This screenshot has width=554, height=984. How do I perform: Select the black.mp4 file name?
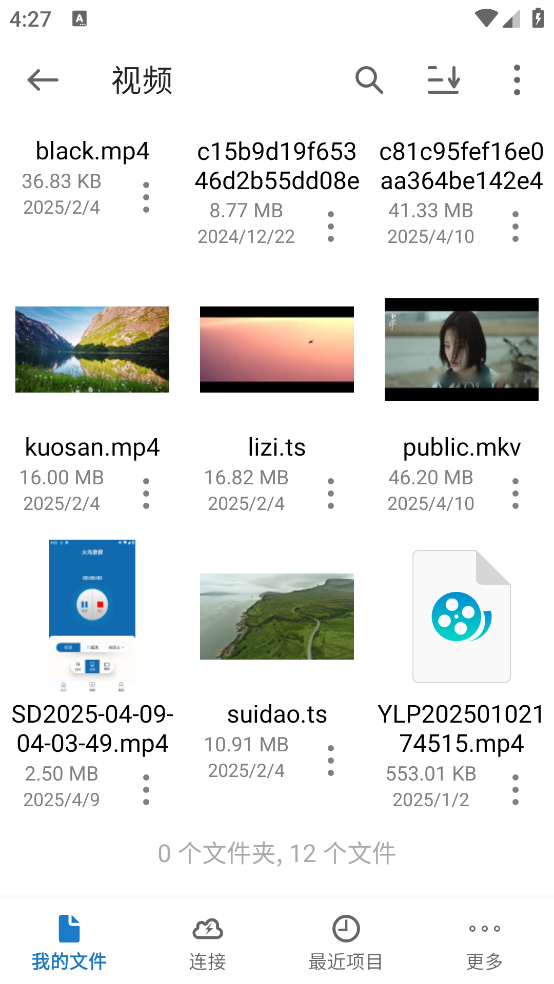pos(92,151)
